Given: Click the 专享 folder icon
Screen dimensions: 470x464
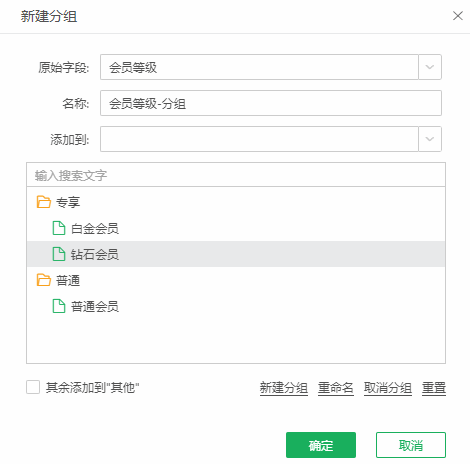Looking at the screenshot, I should coord(43,202).
